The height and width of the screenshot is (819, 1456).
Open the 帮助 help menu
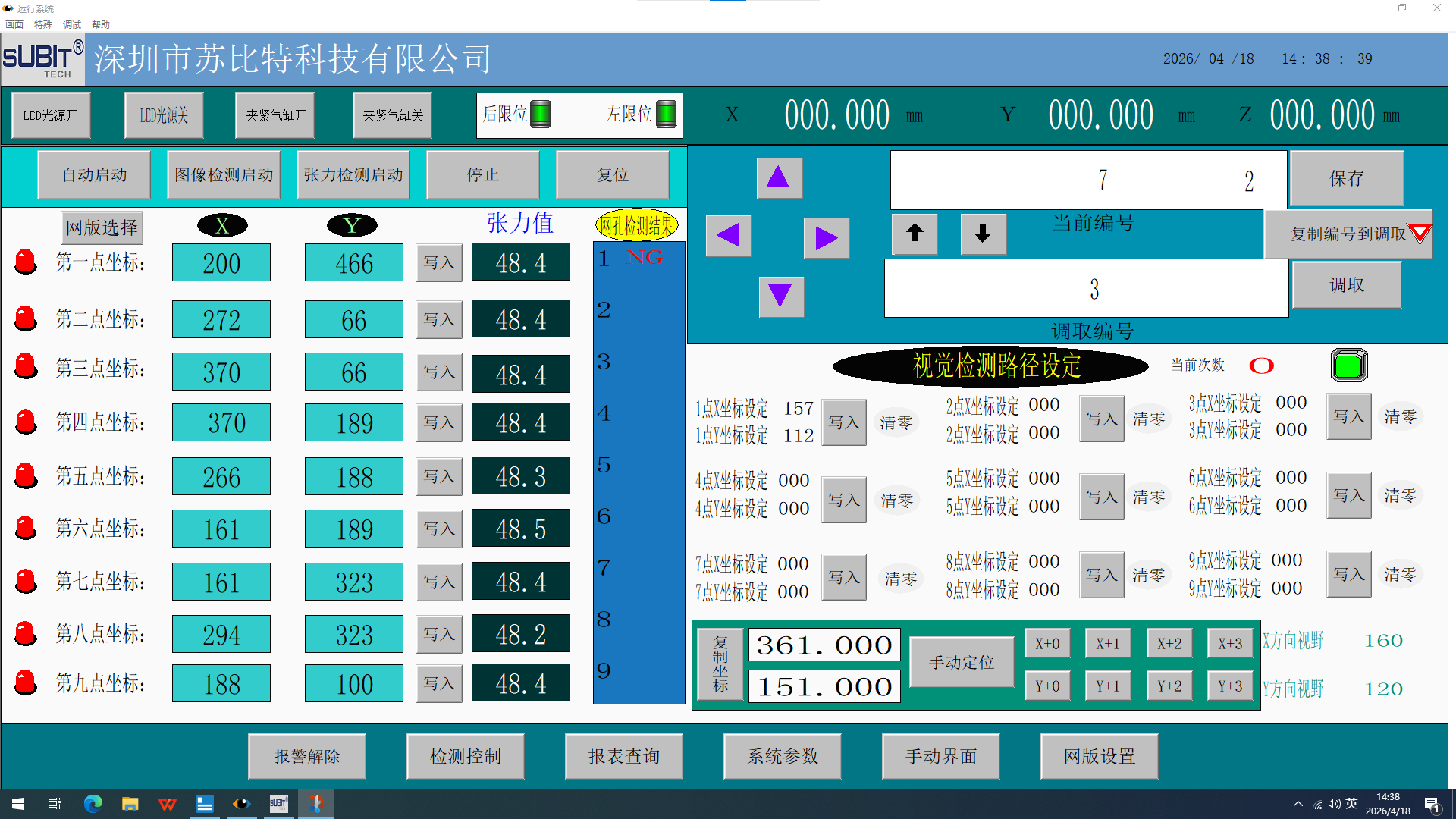100,24
